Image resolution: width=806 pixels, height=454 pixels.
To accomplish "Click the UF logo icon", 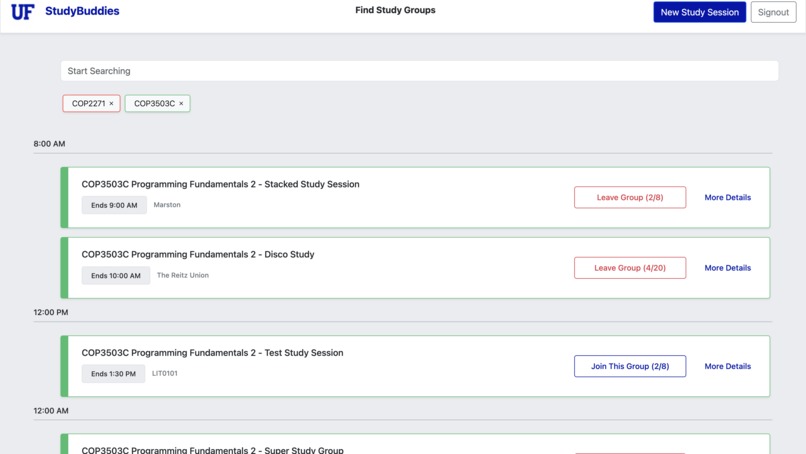I will [x=22, y=12].
